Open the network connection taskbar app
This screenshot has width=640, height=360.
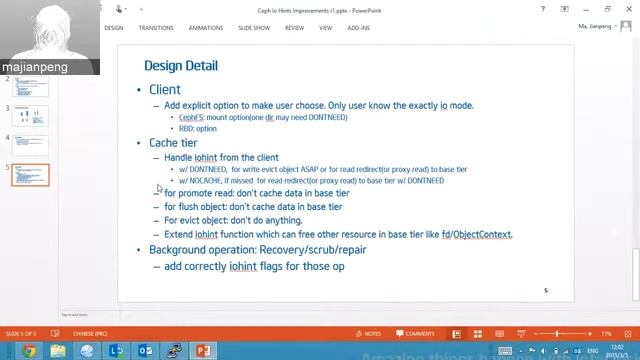click(x=174, y=351)
